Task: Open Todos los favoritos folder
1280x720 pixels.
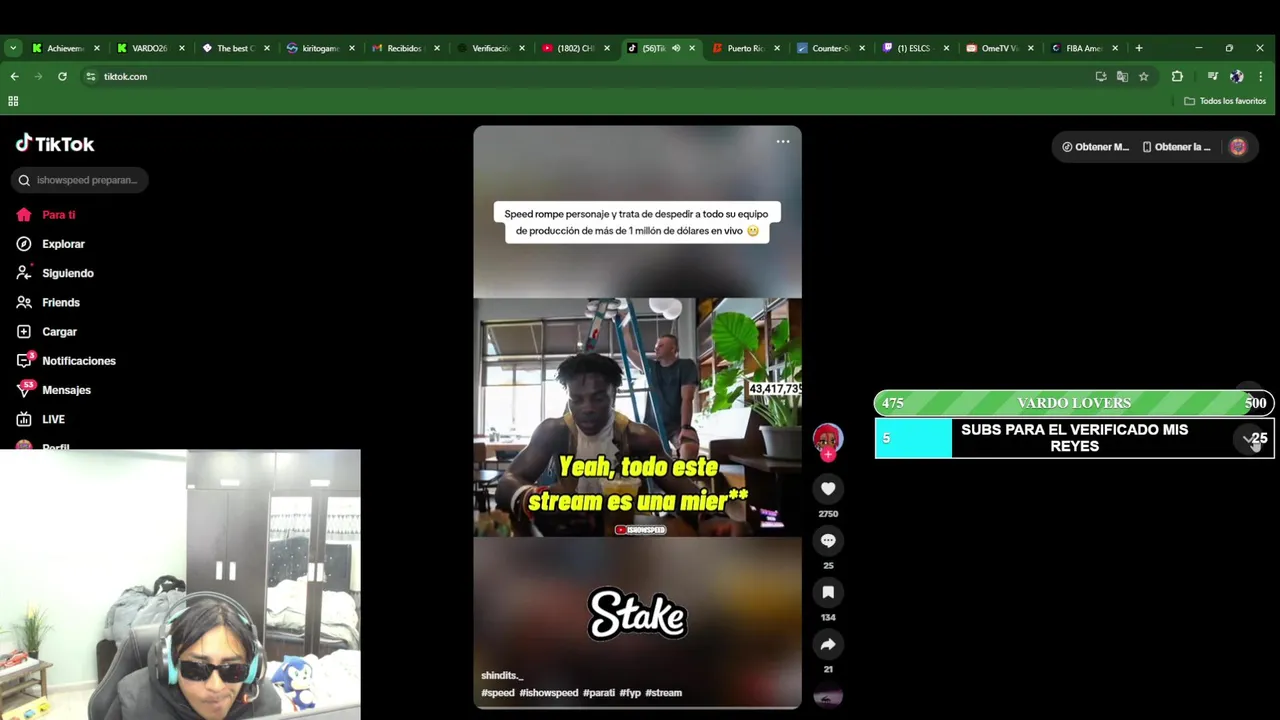Action: click(1225, 101)
